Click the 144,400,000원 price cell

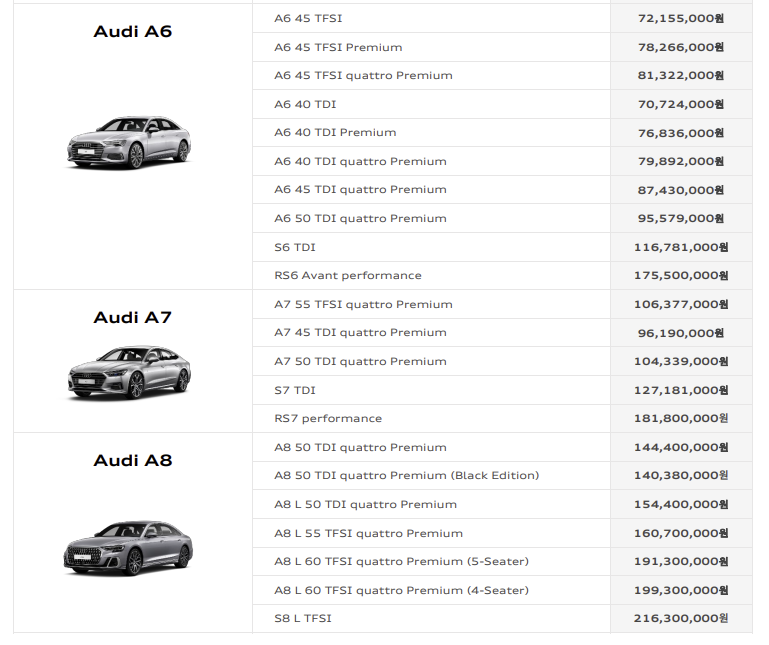(x=681, y=447)
